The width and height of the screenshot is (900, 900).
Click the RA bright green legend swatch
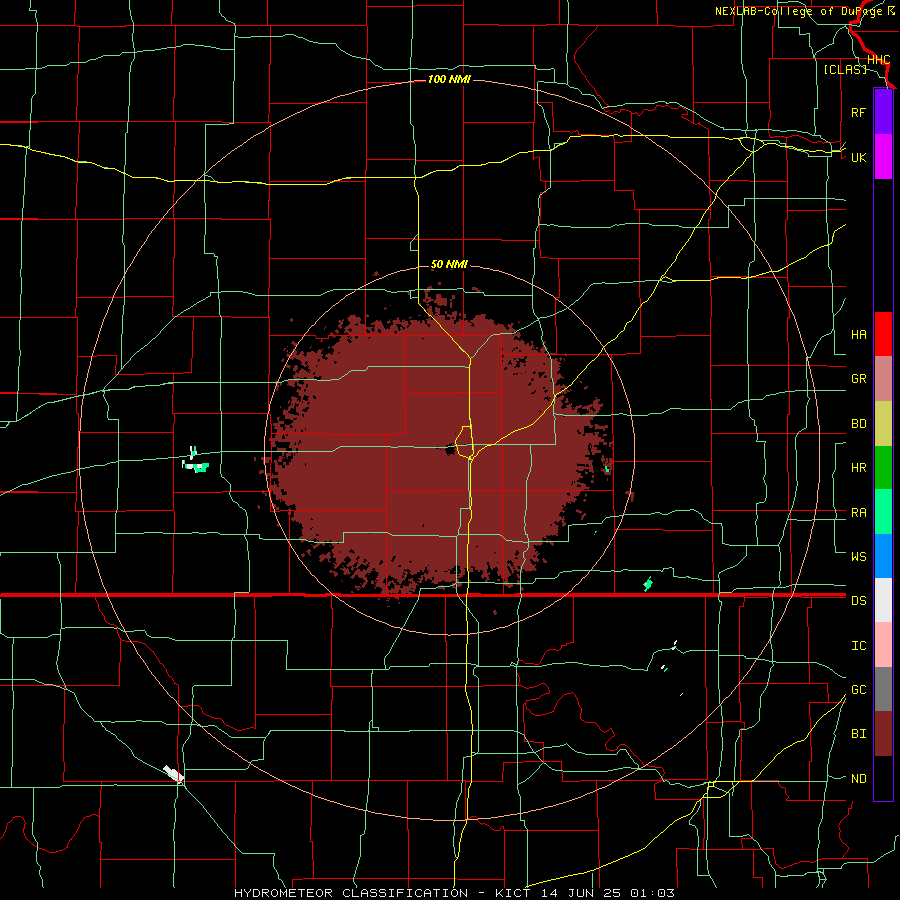(883, 512)
